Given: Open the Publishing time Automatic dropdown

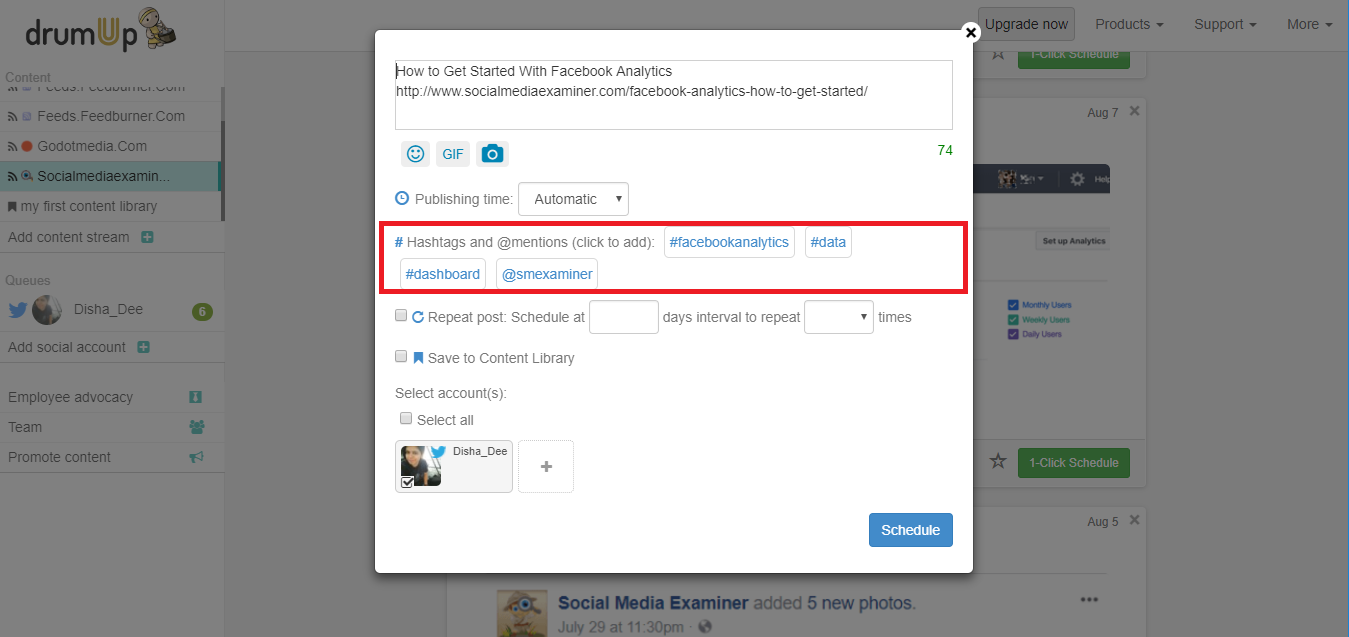Looking at the screenshot, I should (x=574, y=199).
